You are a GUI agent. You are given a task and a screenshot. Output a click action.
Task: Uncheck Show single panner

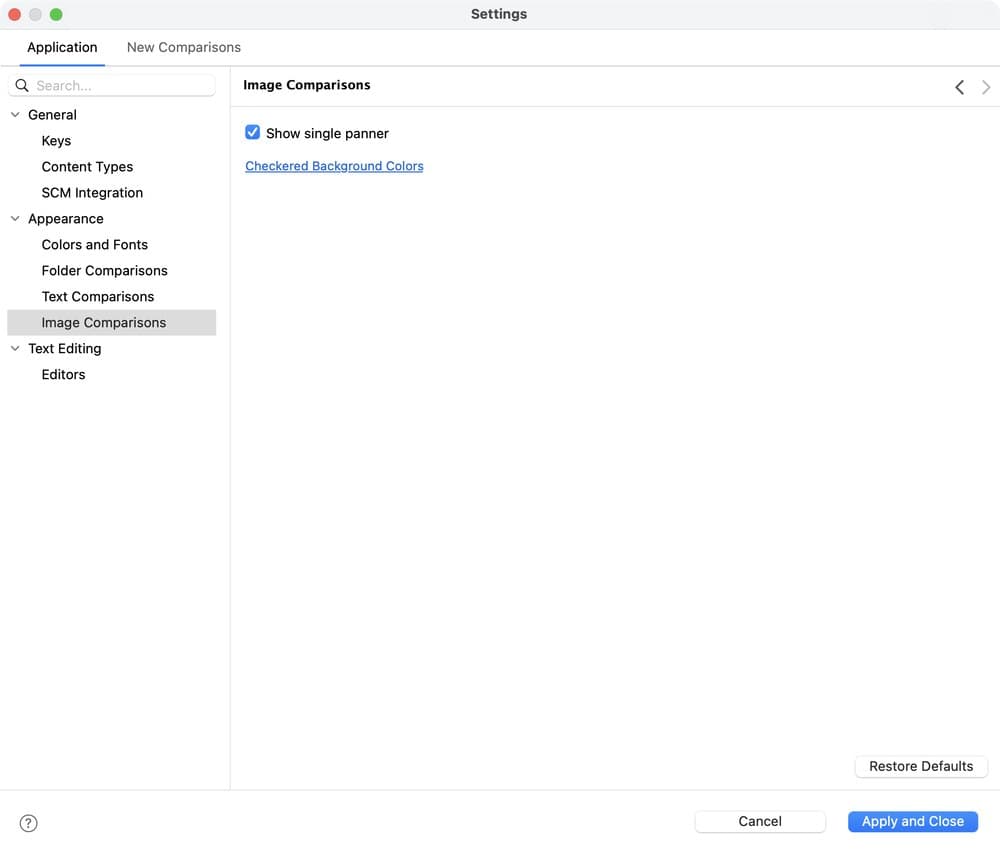(x=253, y=133)
